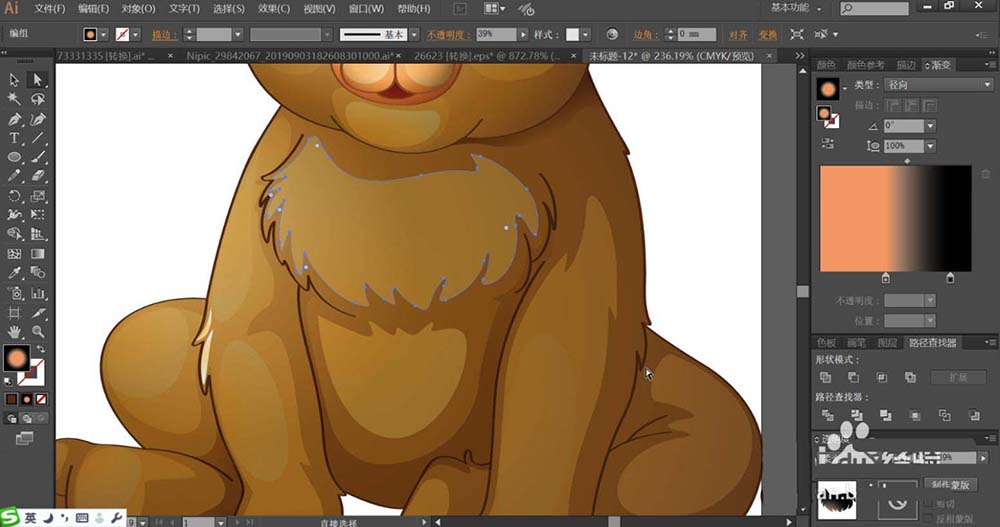This screenshot has height=527, width=1000.
Task: Select the Symbol Sprayer tool
Action: coord(14,293)
